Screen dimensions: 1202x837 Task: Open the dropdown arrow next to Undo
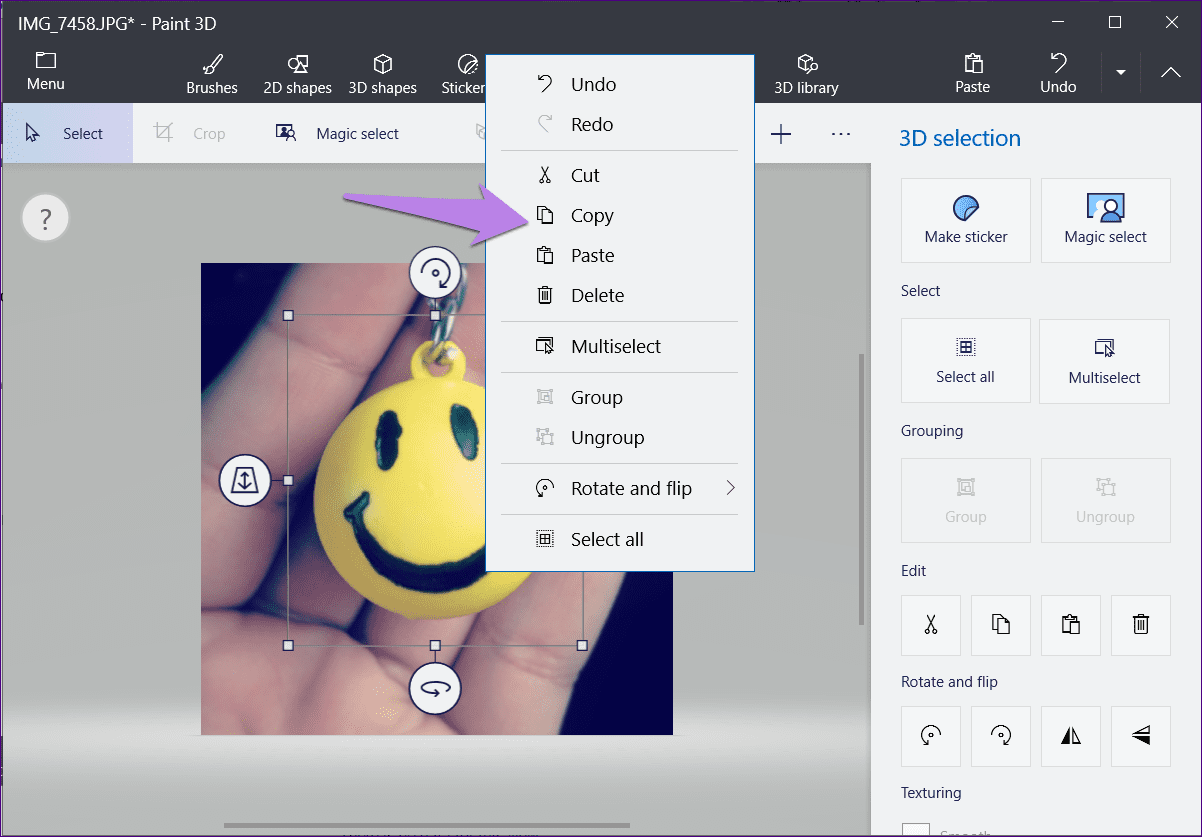coord(1121,73)
